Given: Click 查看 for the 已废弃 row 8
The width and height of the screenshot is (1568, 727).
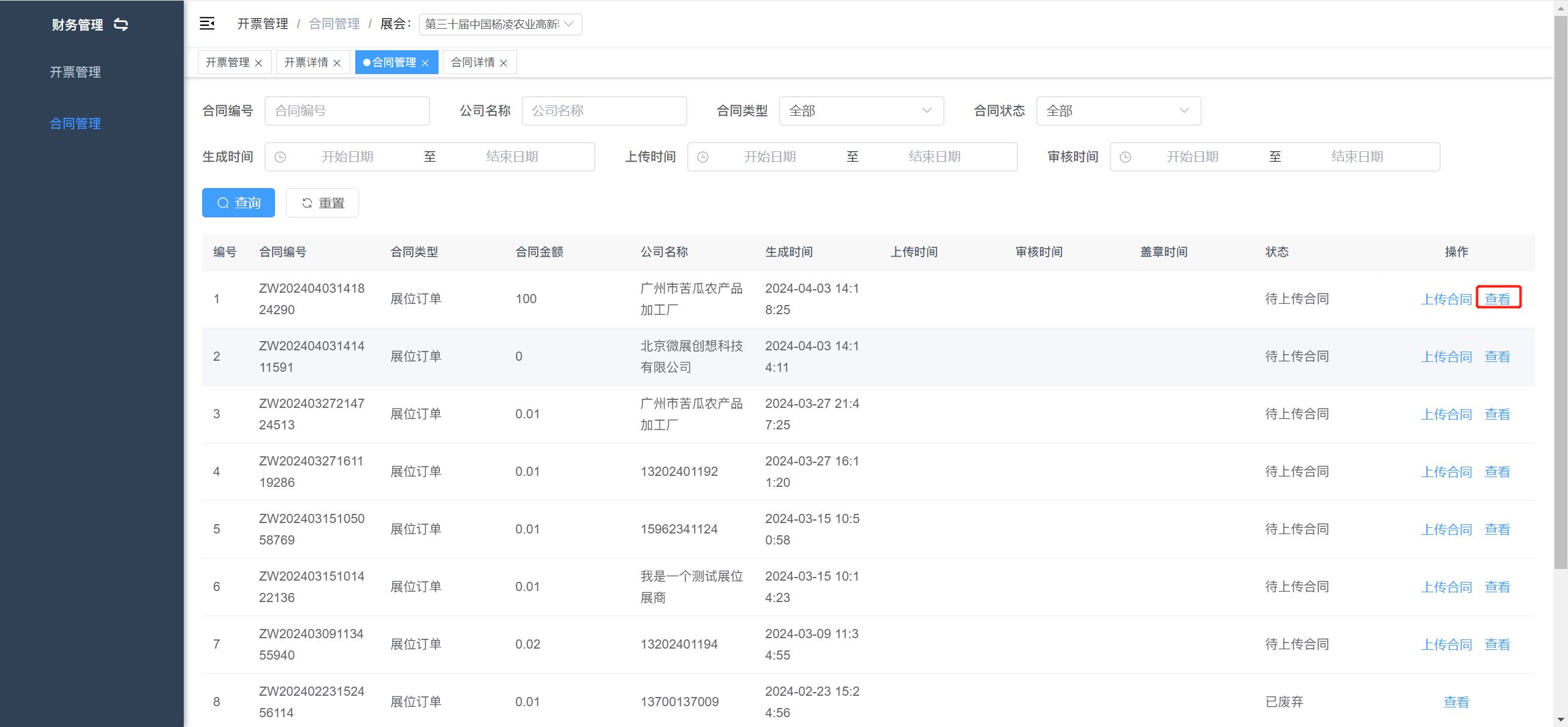Looking at the screenshot, I should [x=1456, y=702].
